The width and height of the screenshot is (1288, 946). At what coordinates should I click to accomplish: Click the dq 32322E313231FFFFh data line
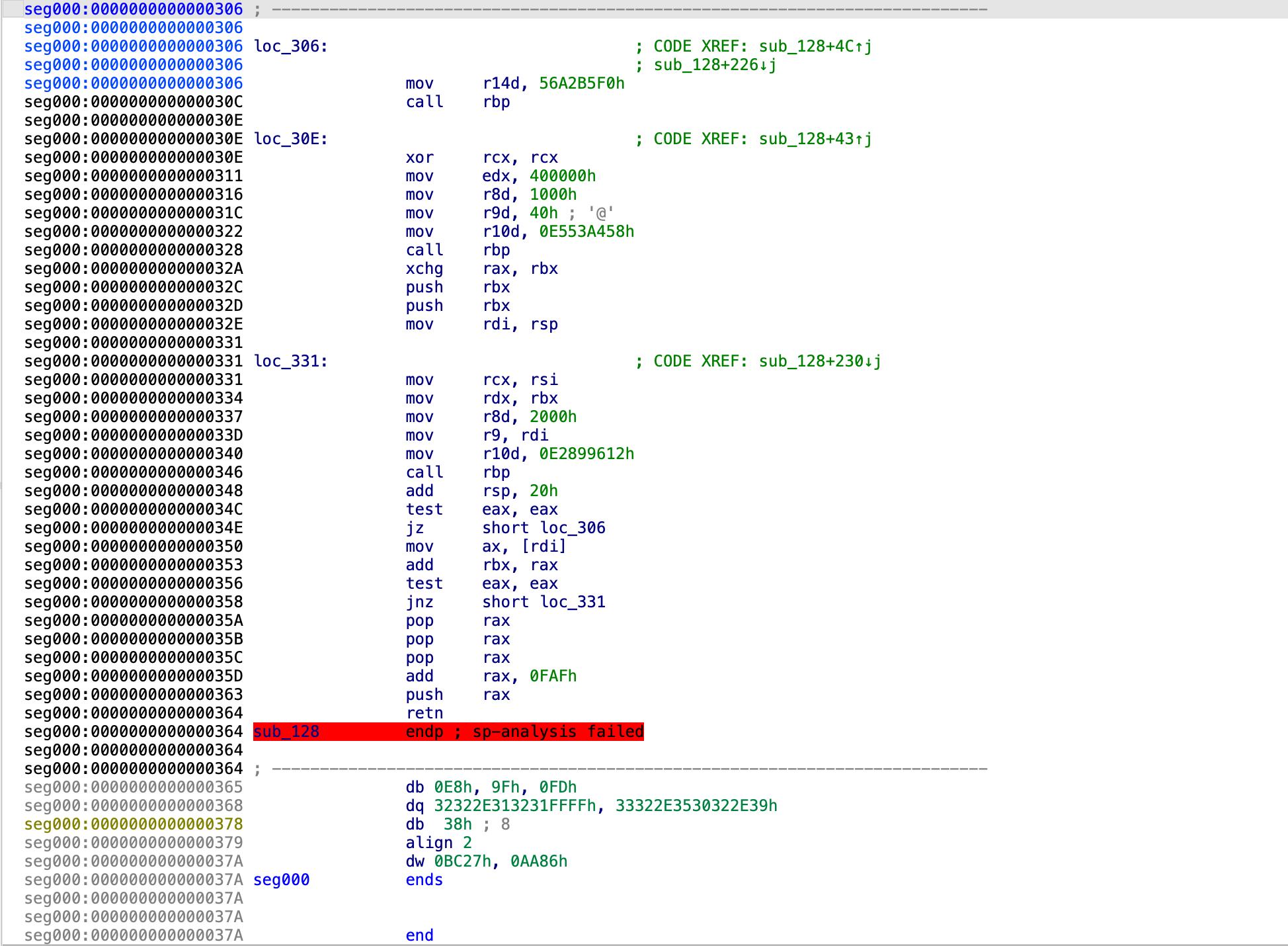click(x=516, y=806)
